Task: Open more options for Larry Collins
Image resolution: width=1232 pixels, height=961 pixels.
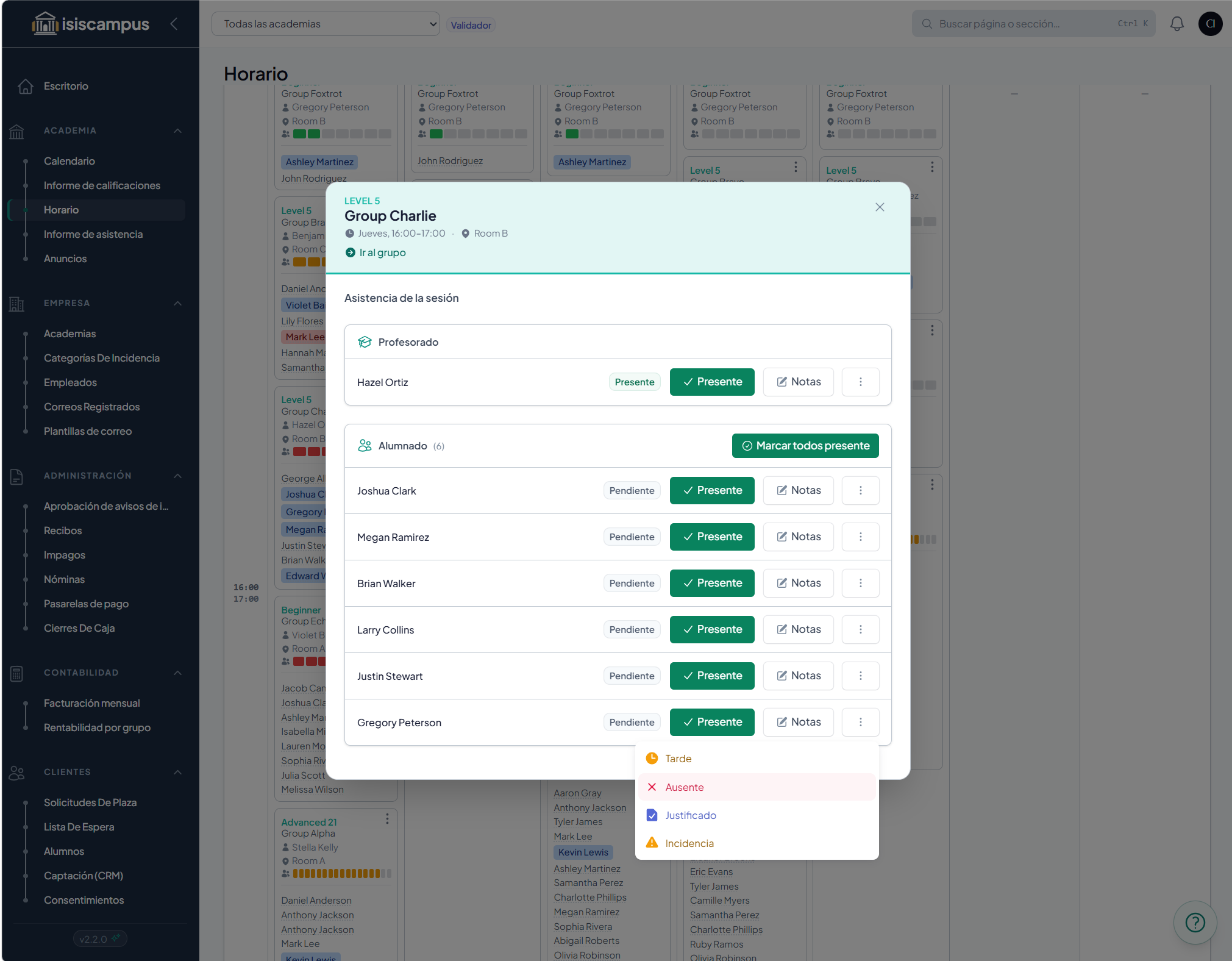Action: click(860, 629)
